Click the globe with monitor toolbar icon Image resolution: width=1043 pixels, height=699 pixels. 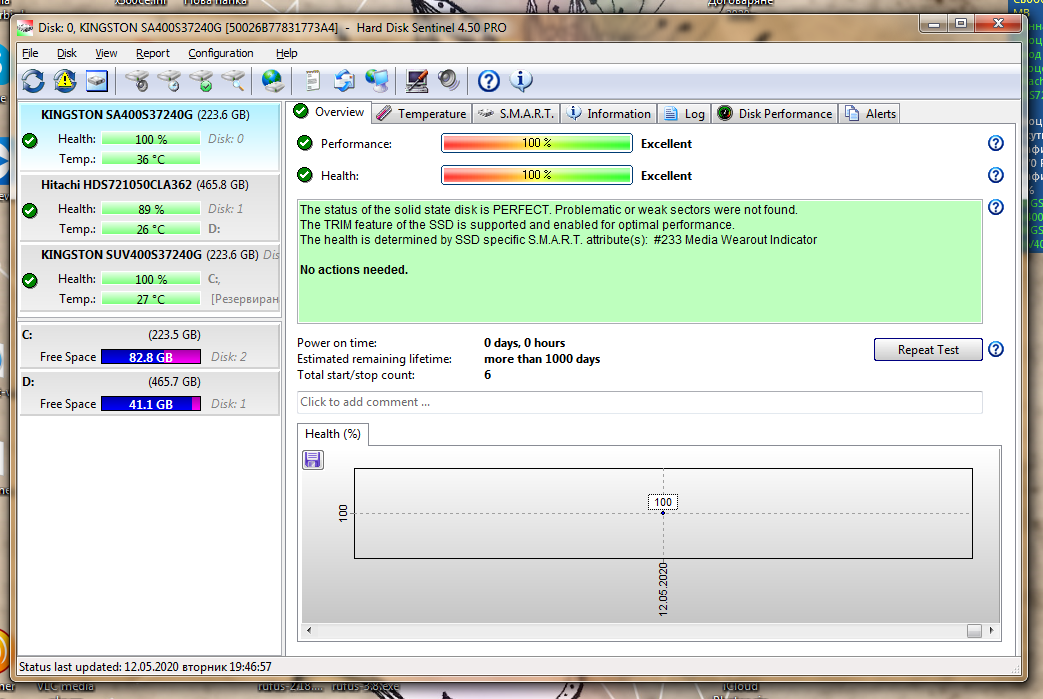pyautogui.click(x=377, y=81)
